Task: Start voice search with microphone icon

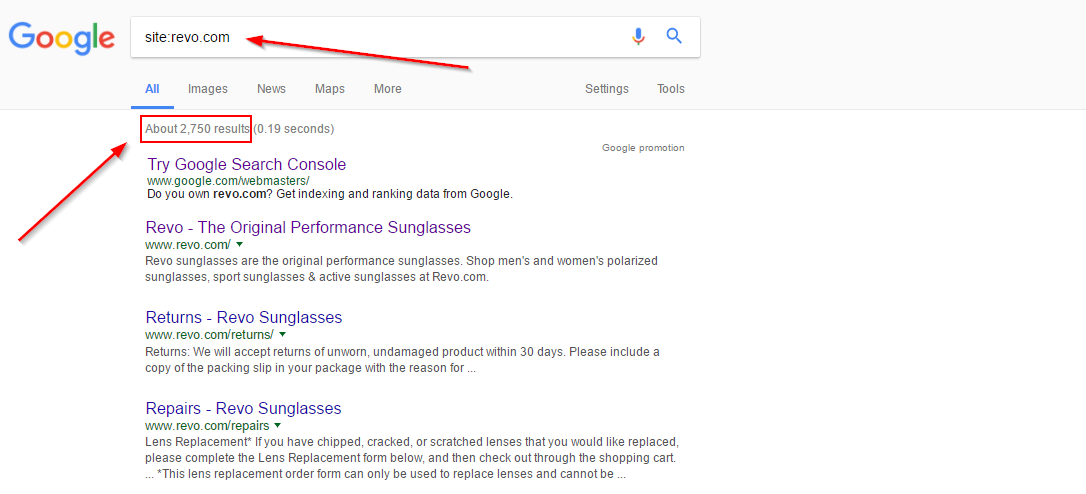Action: 639,36
